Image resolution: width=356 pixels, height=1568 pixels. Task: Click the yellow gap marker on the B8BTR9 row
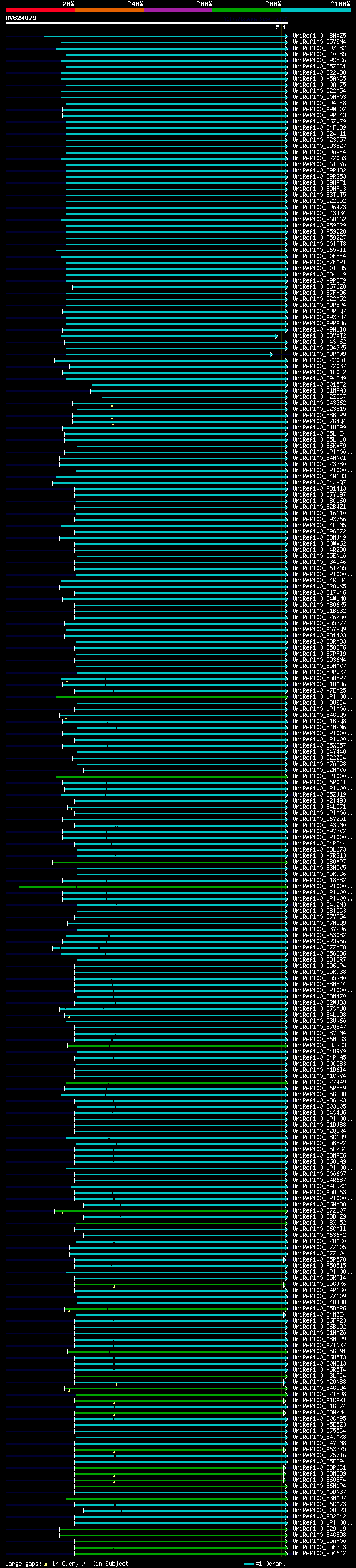point(112,417)
